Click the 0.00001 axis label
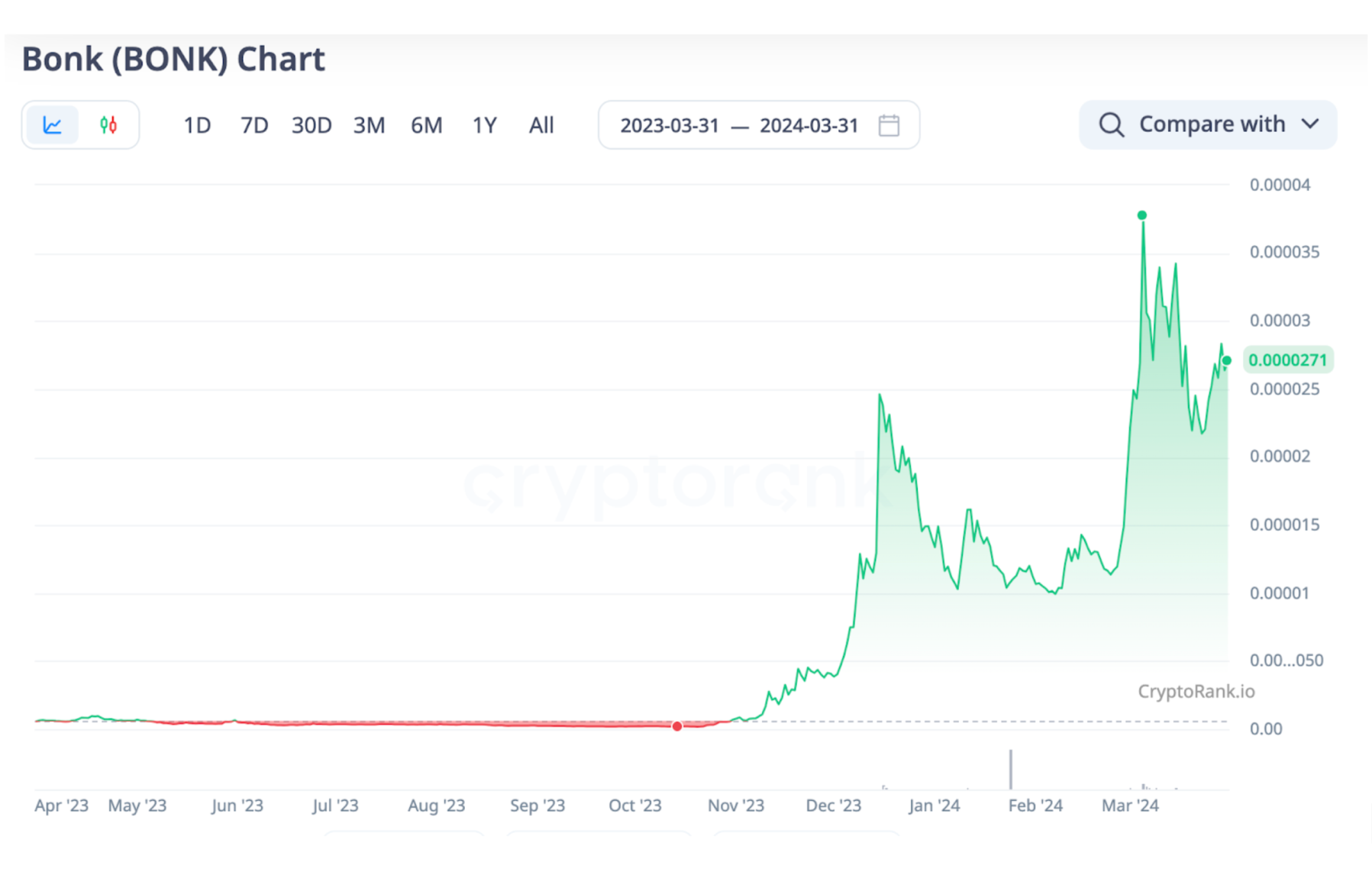Screen dimensions: 1372x875 point(1280,593)
